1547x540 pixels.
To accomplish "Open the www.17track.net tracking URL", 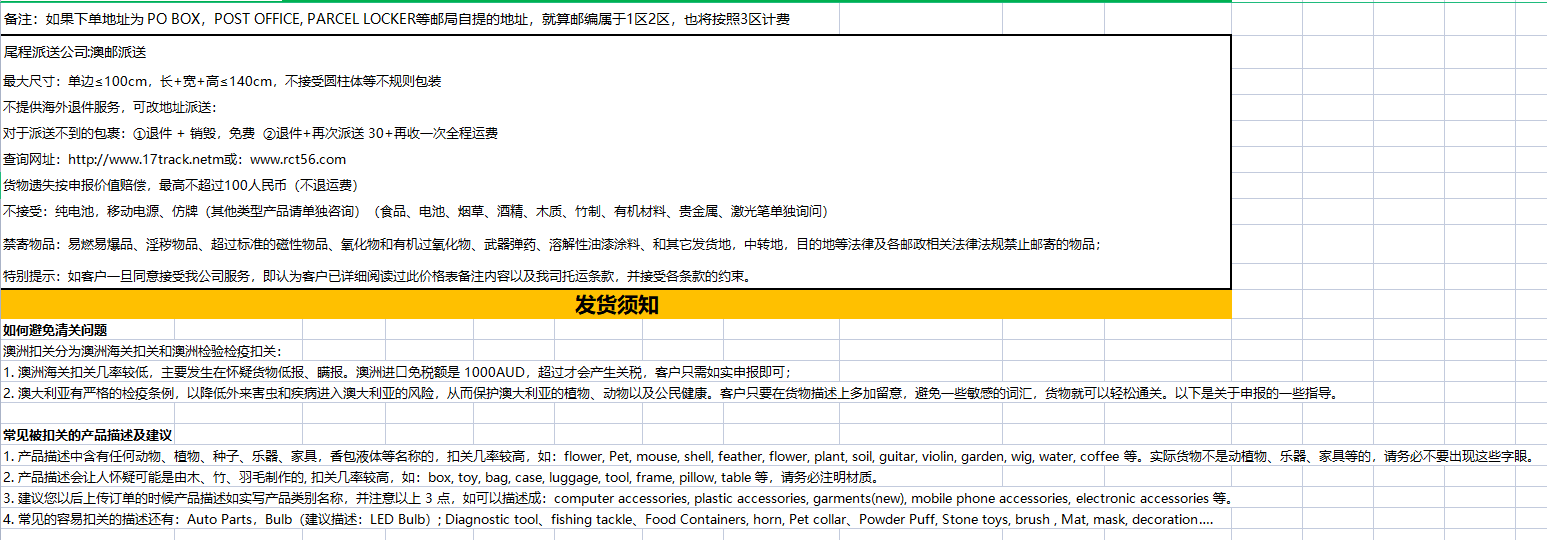I will 136,159.
